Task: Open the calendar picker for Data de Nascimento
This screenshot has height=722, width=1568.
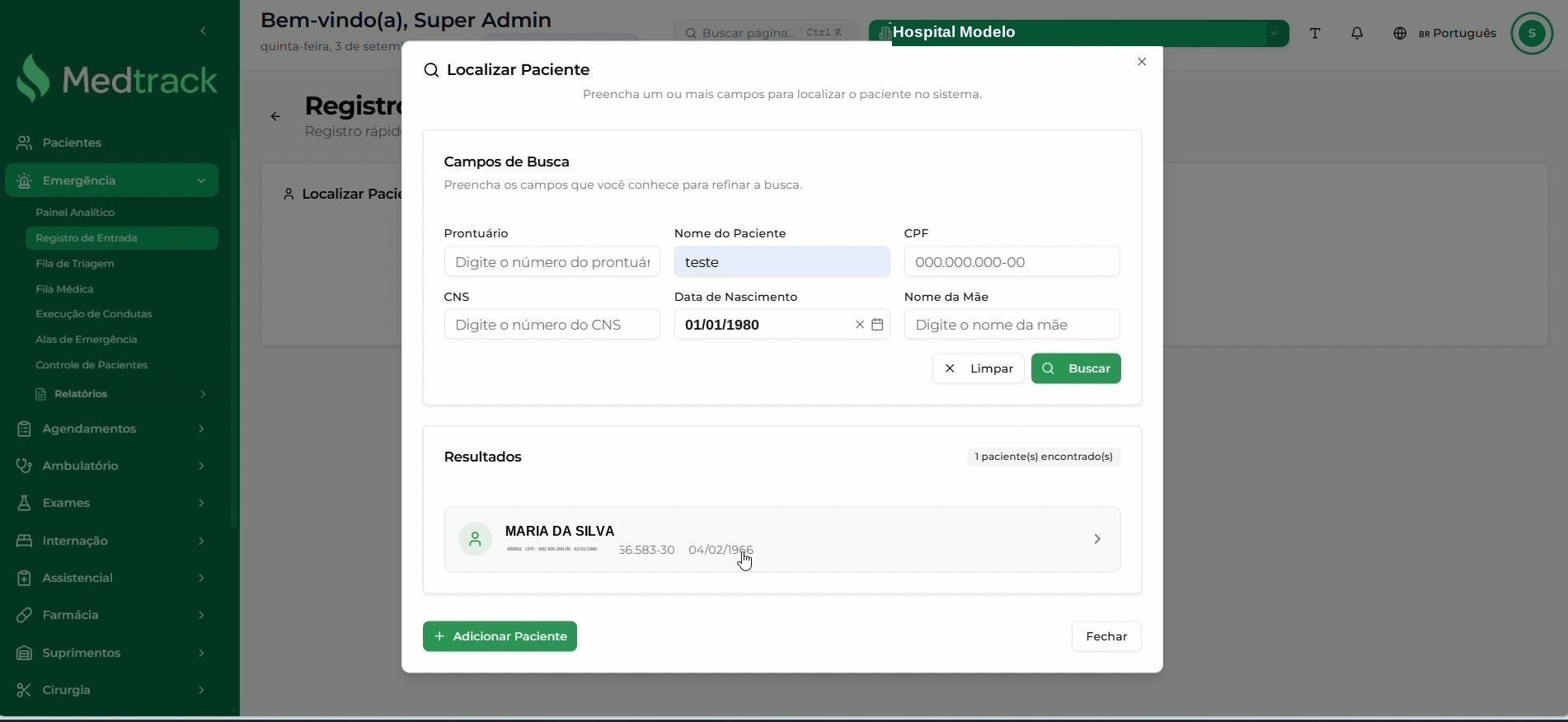Action: point(877,325)
